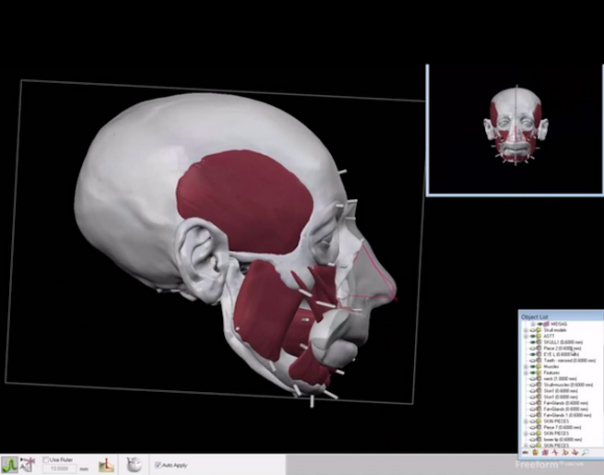Click the white sculpted head icon
This screenshot has width=604, height=475.
[x=134, y=465]
